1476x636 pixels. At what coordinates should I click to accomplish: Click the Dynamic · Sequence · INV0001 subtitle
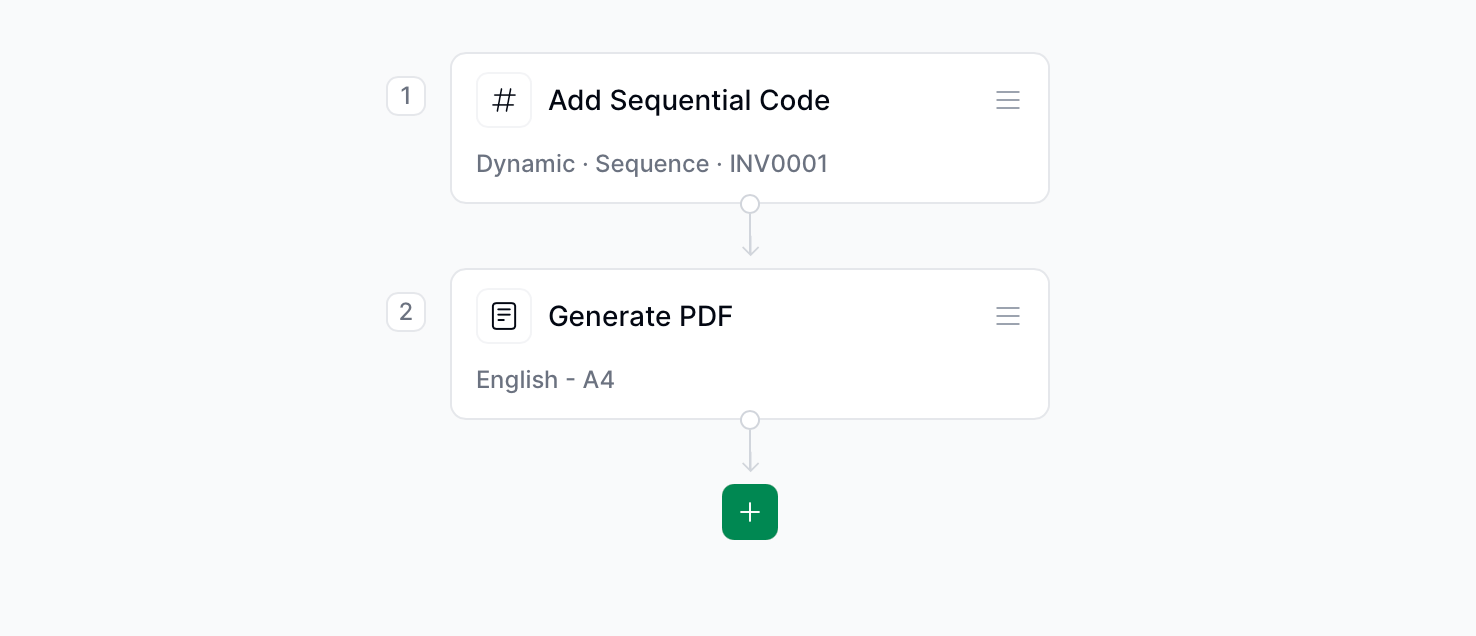652,164
